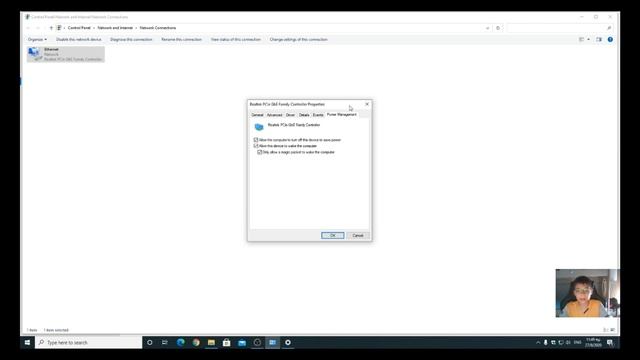Image resolution: width=640 pixels, height=360 pixels.
Task: Open Microsoft Store from the taskbar
Action: (x=227, y=342)
